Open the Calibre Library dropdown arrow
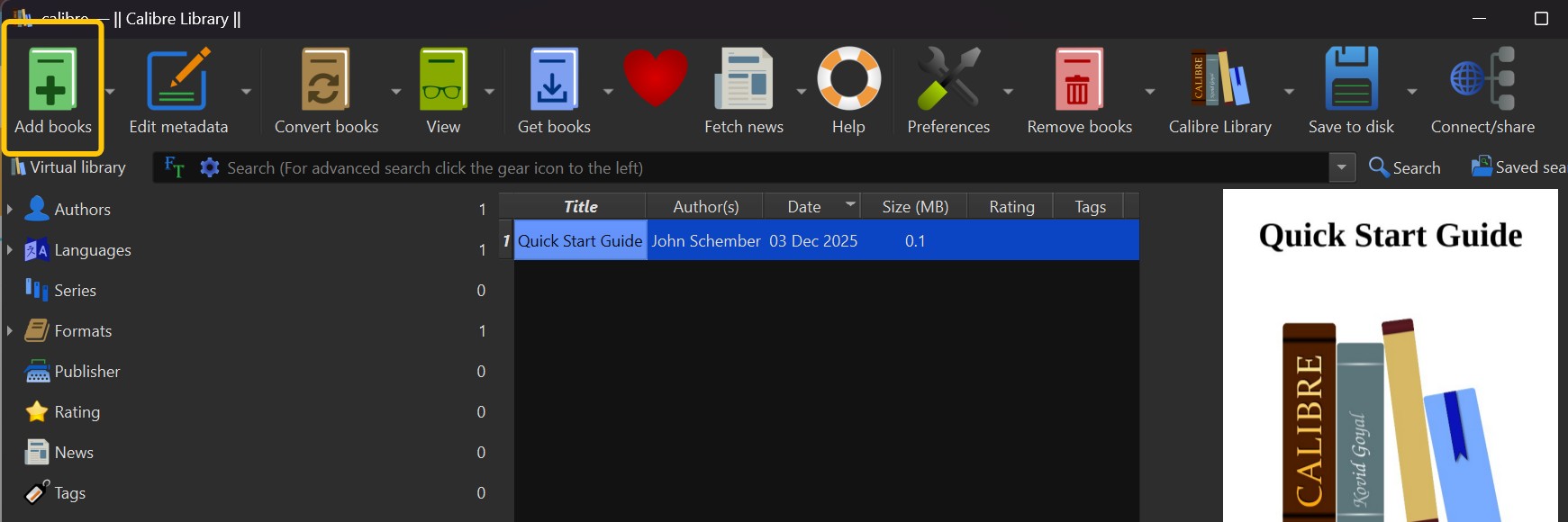1568x522 pixels. coord(1289,91)
